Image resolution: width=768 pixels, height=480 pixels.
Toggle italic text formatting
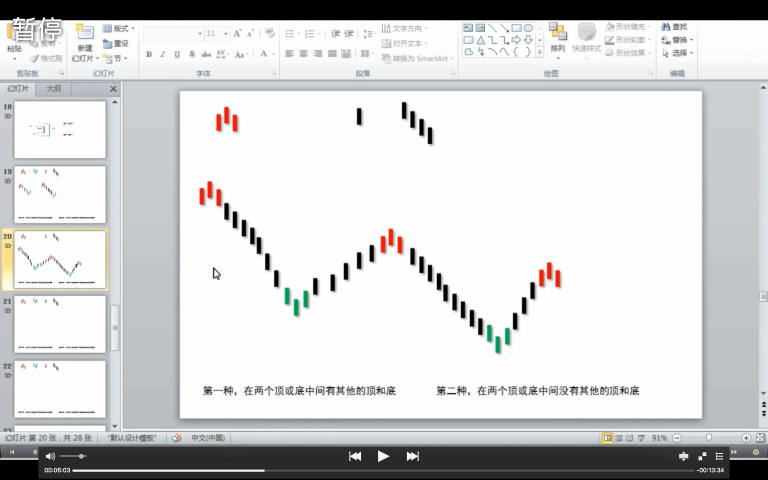point(163,54)
